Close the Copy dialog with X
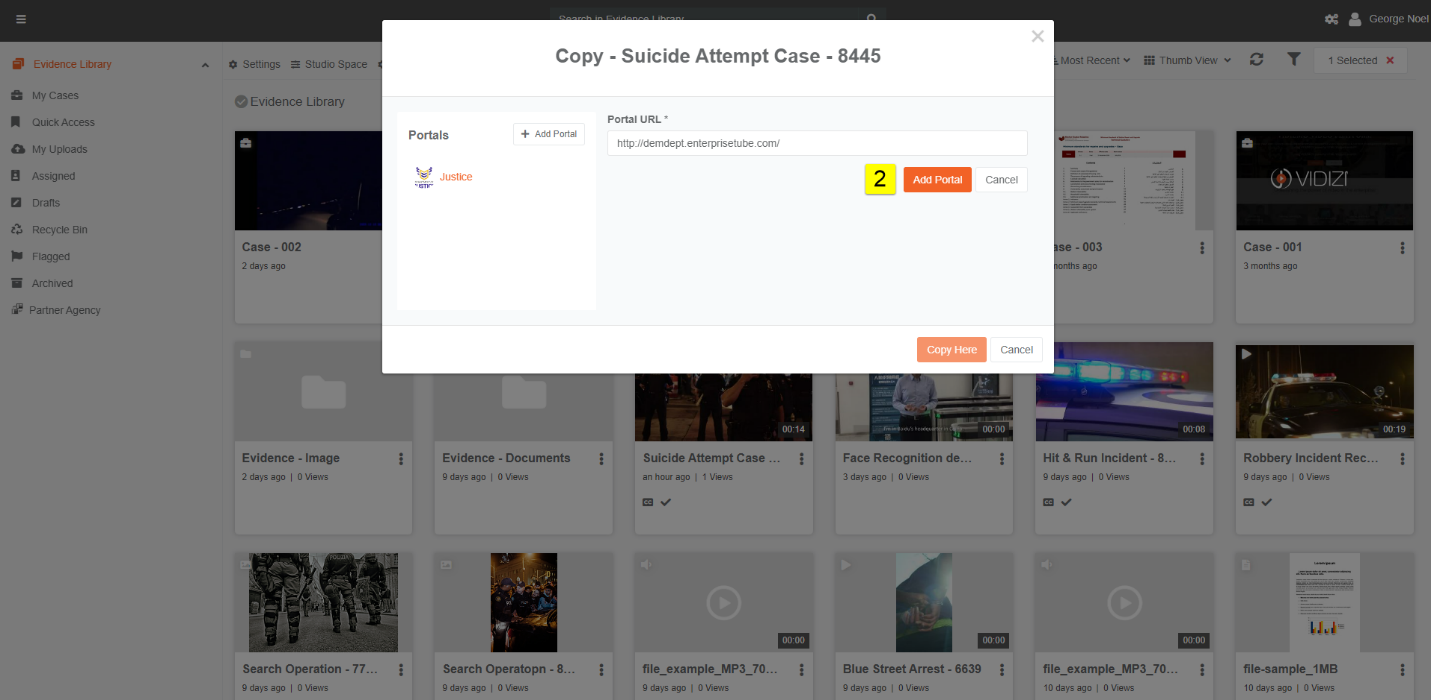The width and height of the screenshot is (1431, 700). (x=1037, y=37)
